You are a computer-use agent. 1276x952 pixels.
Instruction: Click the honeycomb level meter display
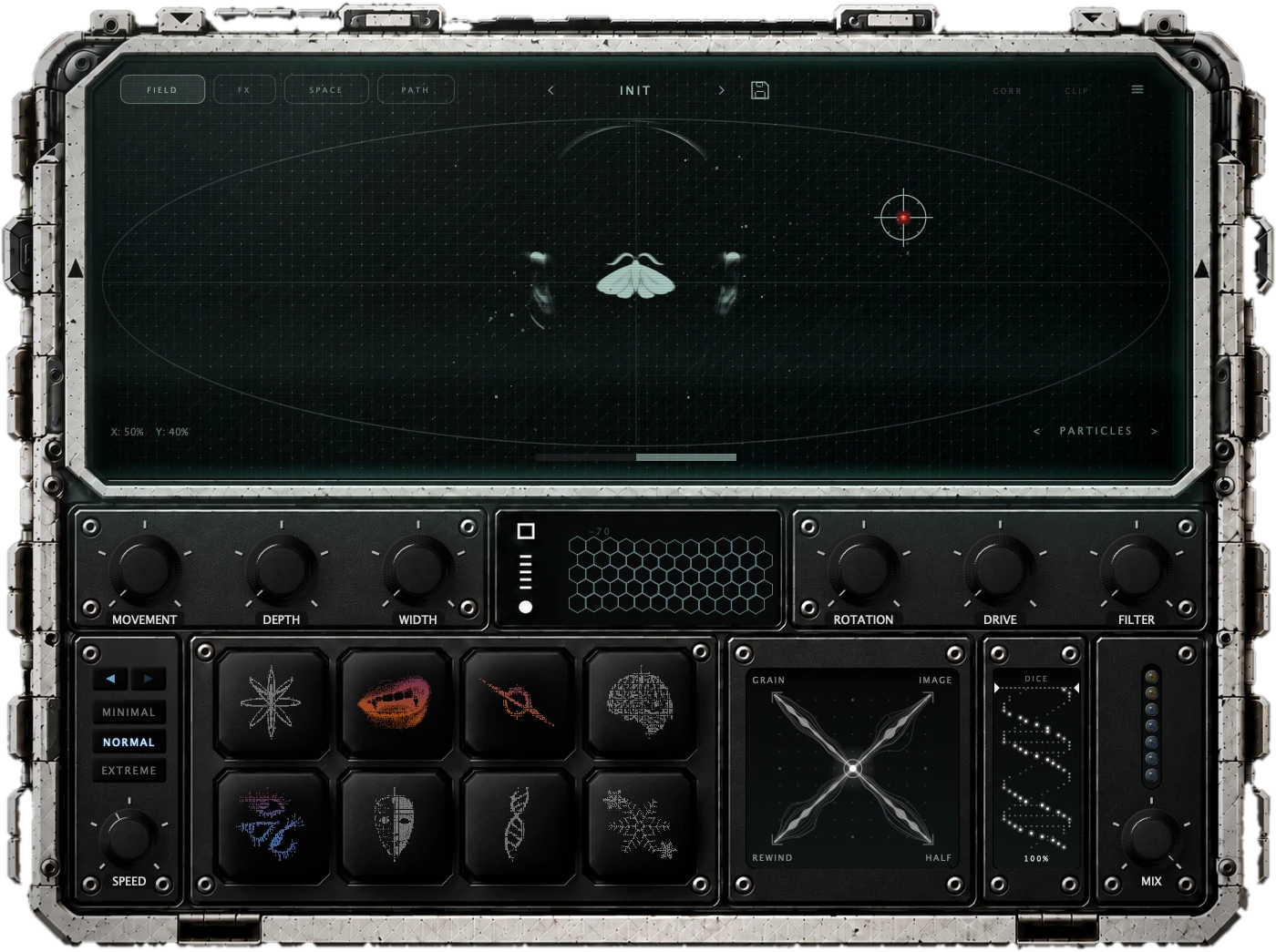[670, 573]
